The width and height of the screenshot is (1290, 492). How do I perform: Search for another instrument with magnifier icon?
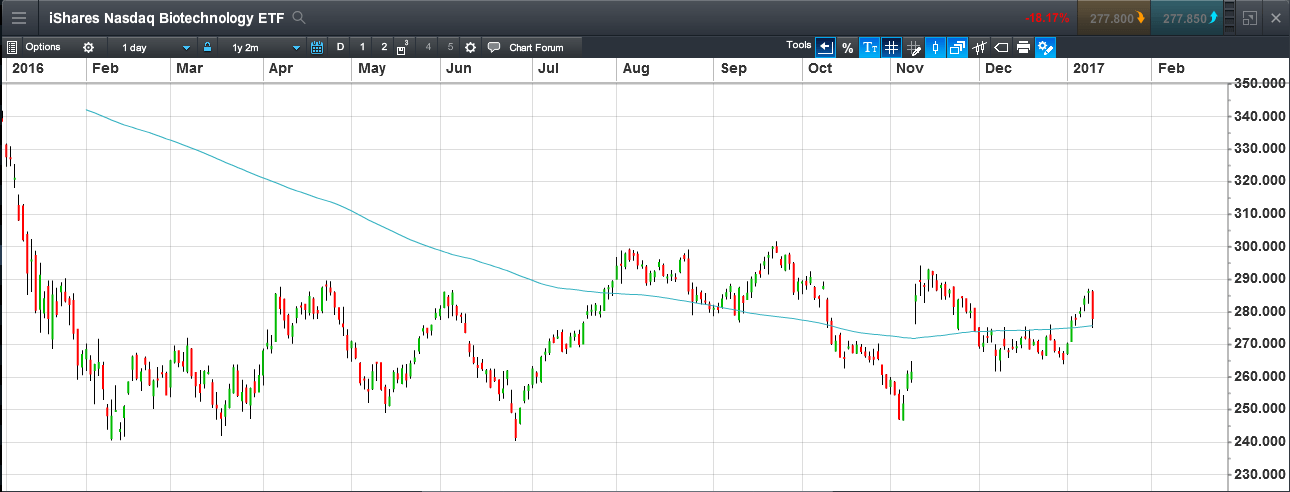298,18
